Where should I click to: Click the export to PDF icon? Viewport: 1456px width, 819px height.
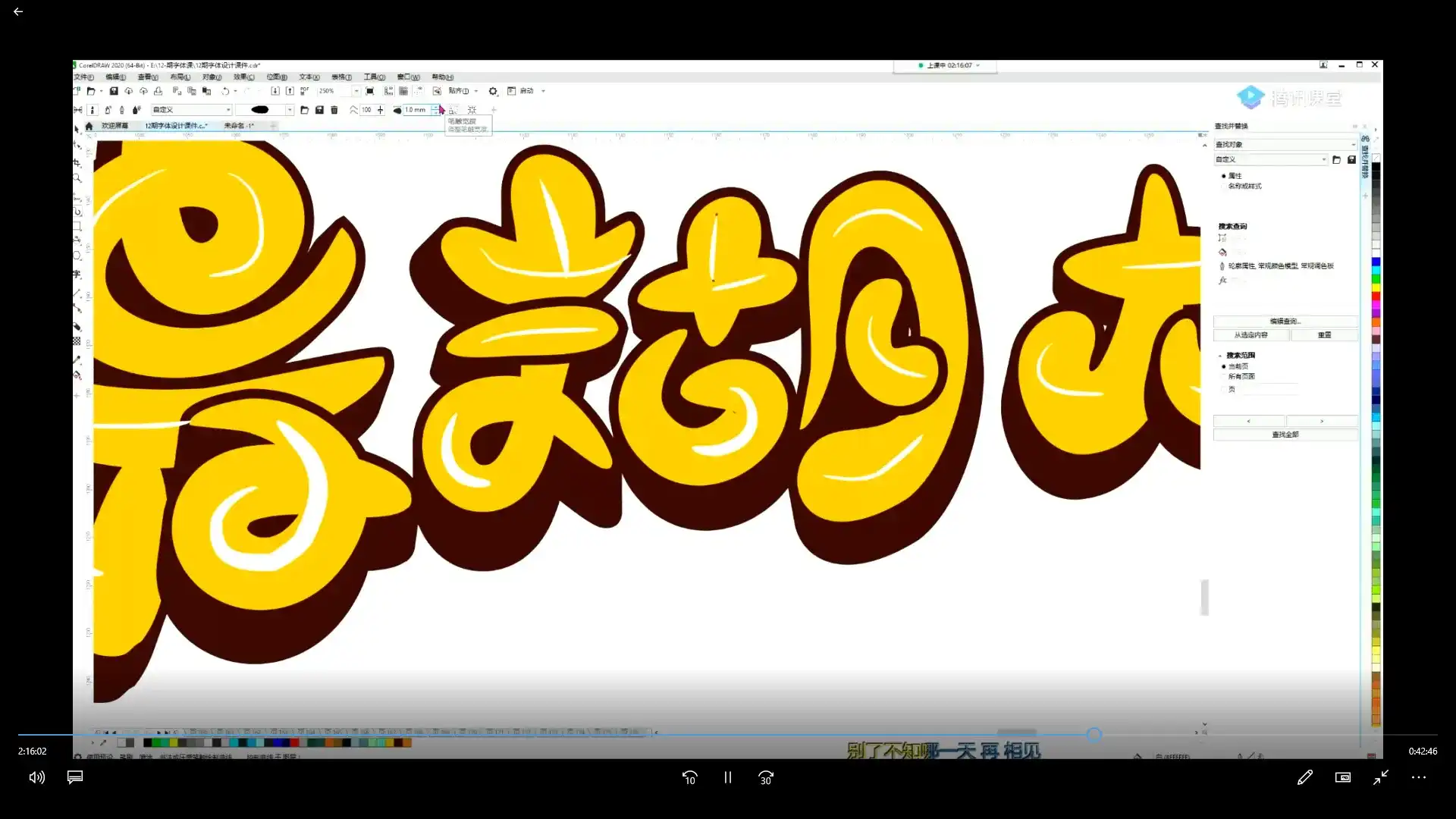coord(305,91)
